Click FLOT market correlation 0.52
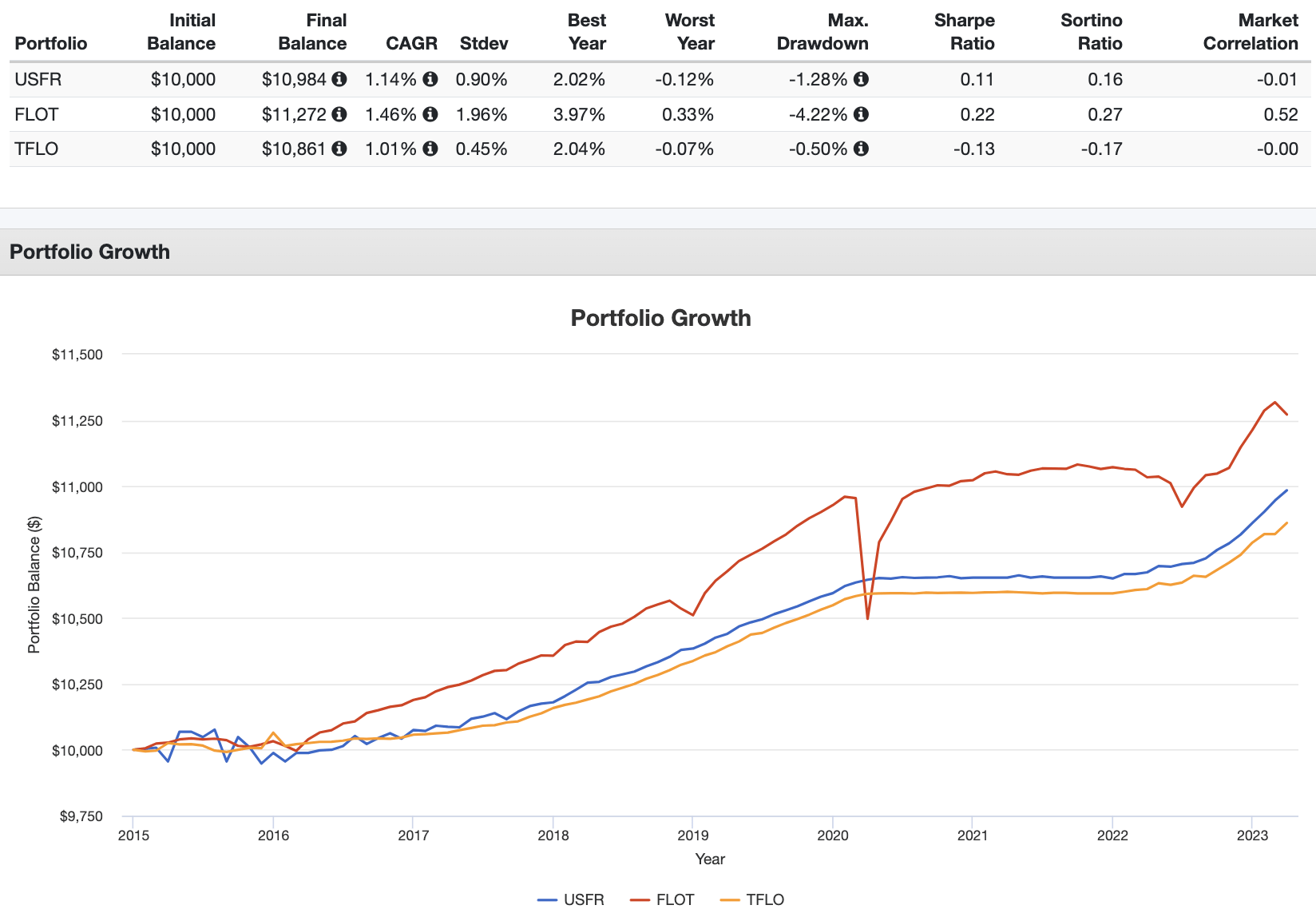 point(1281,114)
